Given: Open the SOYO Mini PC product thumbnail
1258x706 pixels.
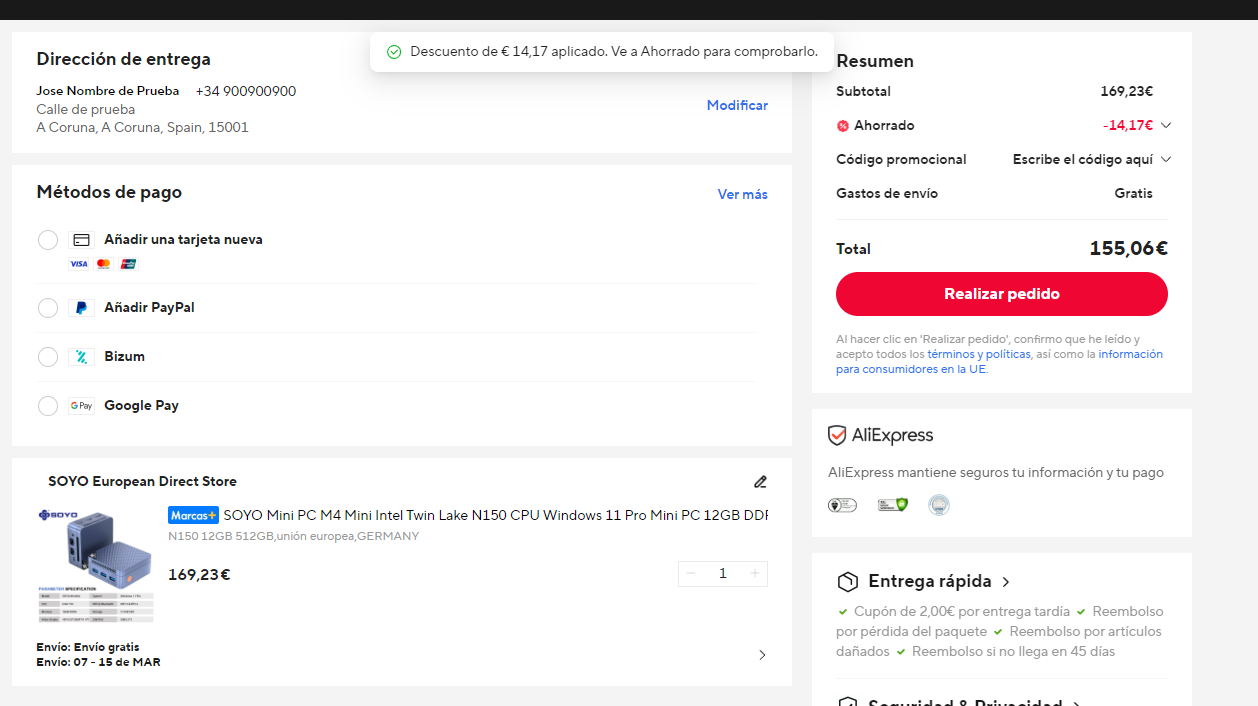Looking at the screenshot, I should 96,564.
